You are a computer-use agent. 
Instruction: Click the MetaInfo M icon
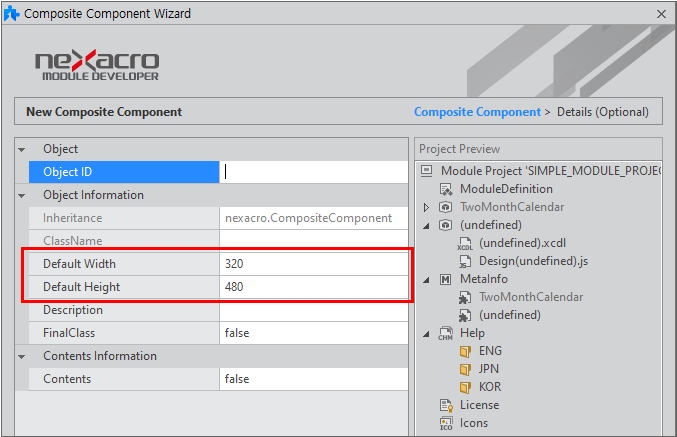pyautogui.click(x=446, y=279)
